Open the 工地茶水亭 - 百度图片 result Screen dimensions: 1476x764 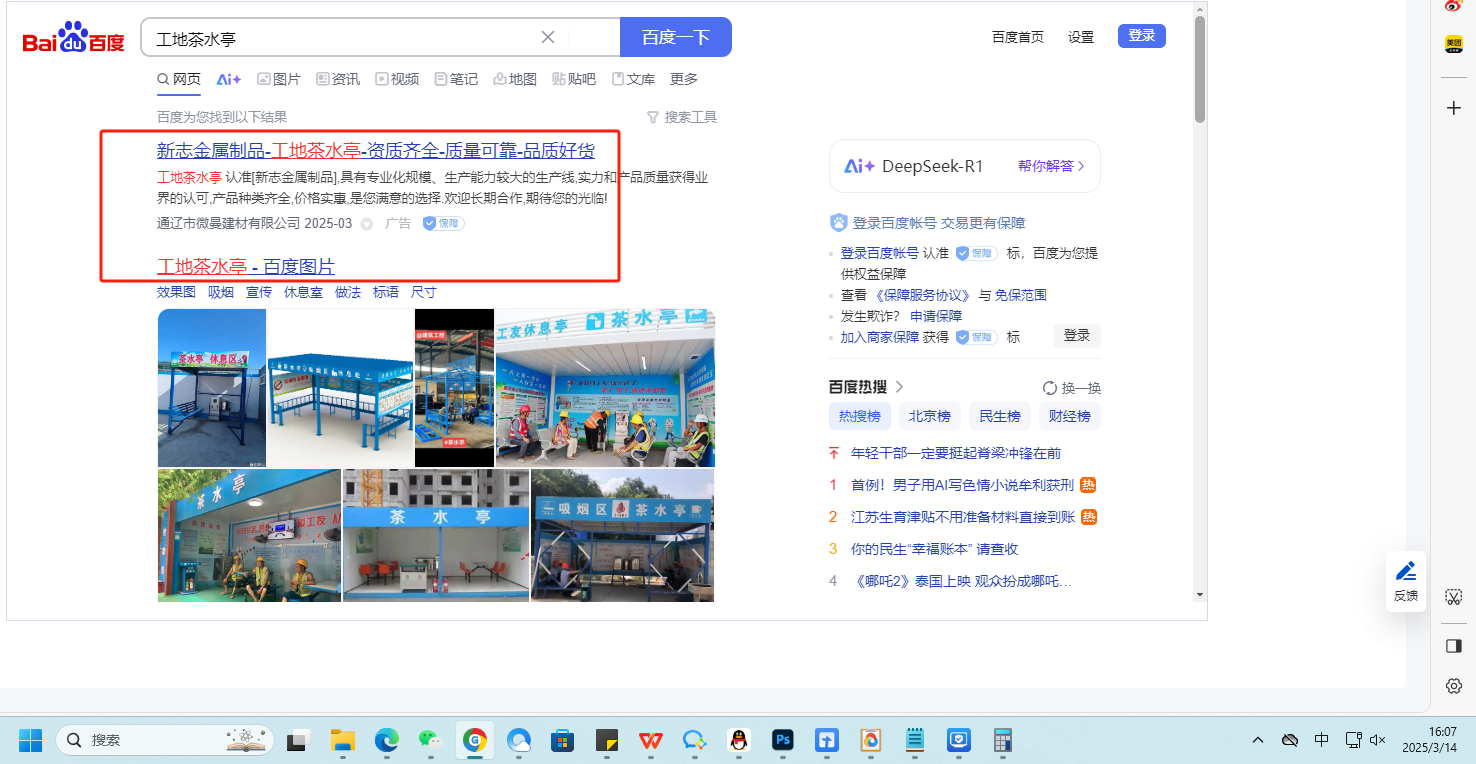246,266
